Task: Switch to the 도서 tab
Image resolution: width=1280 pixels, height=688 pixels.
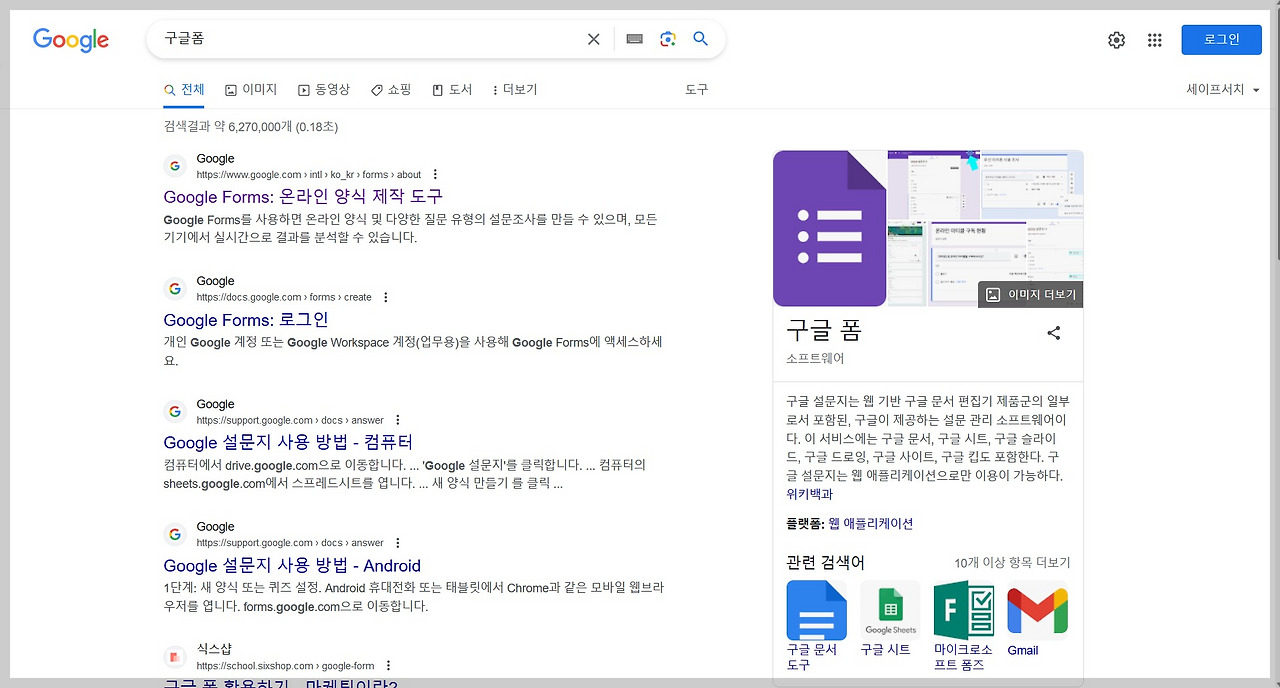Action: point(452,90)
